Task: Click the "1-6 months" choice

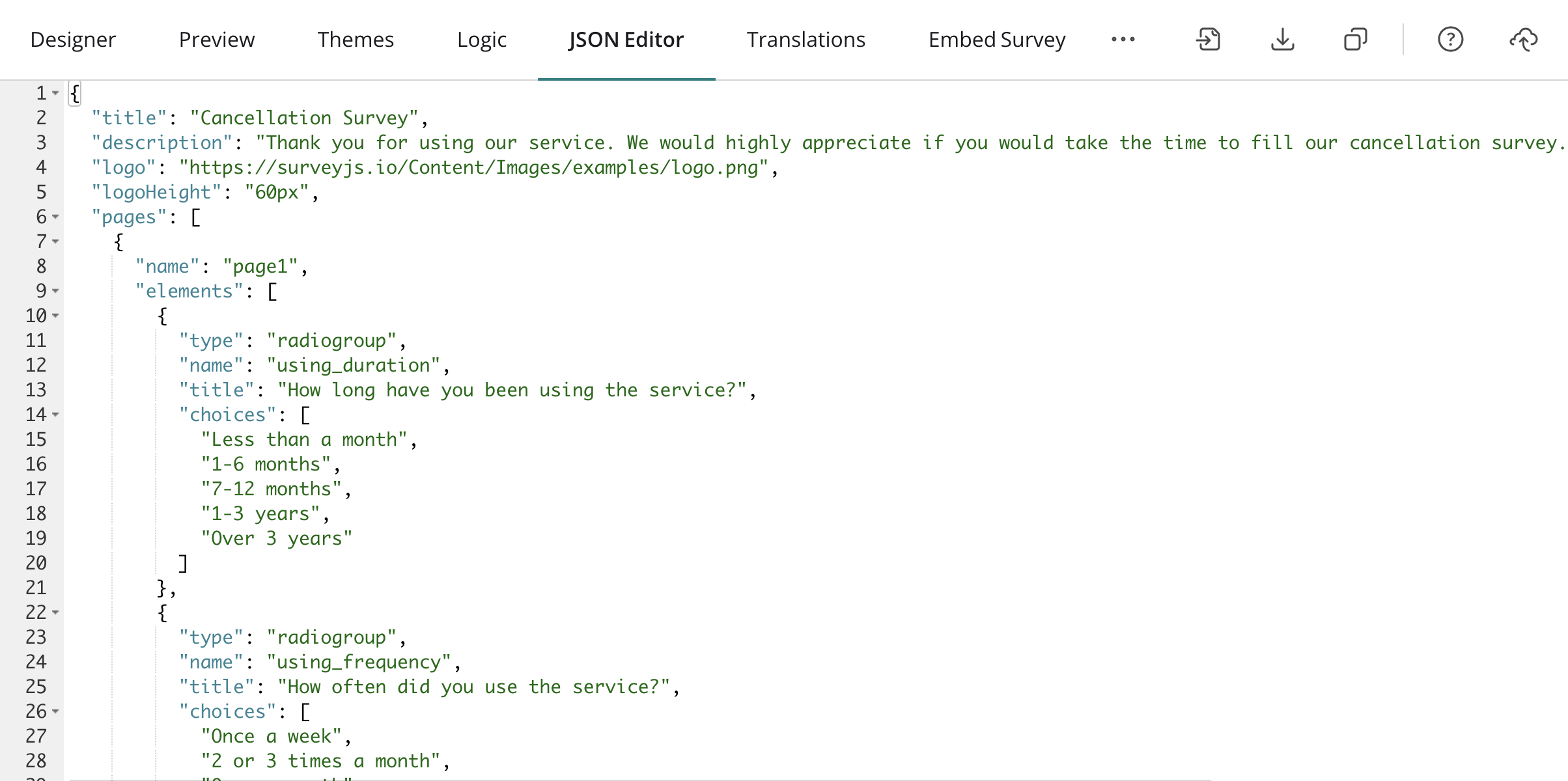Action: click(x=266, y=464)
